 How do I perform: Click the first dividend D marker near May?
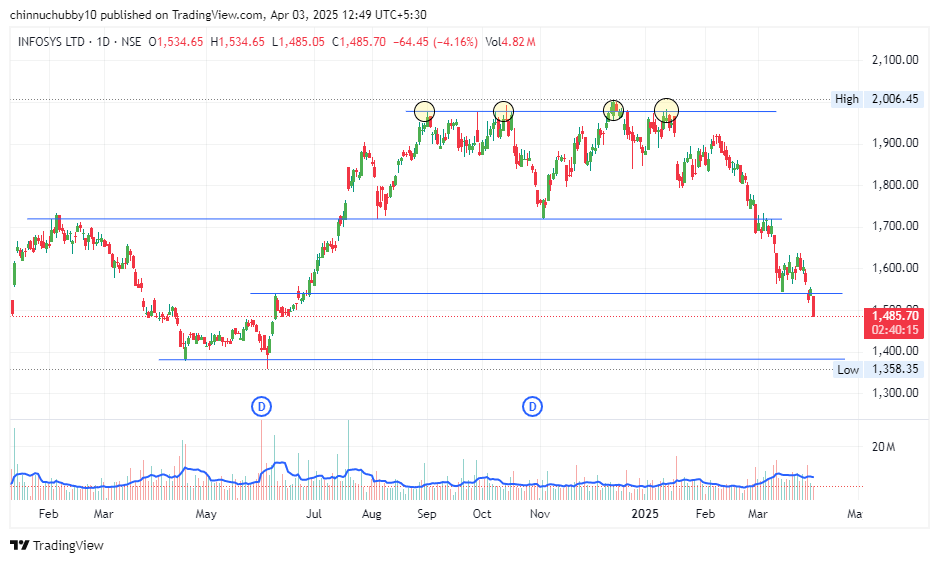pos(261,407)
